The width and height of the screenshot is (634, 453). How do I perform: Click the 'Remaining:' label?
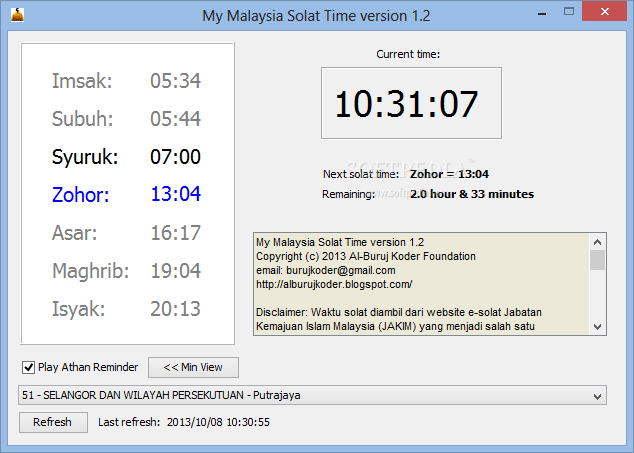(x=349, y=195)
